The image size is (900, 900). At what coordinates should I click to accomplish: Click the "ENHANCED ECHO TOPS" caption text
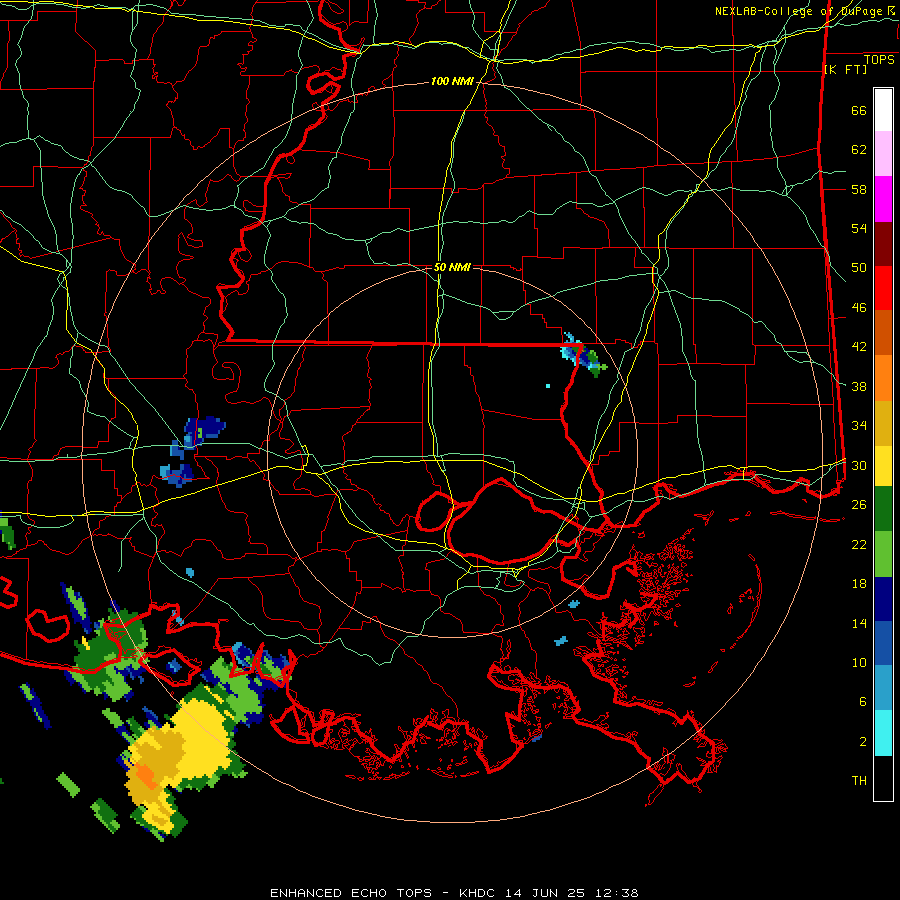[350, 893]
